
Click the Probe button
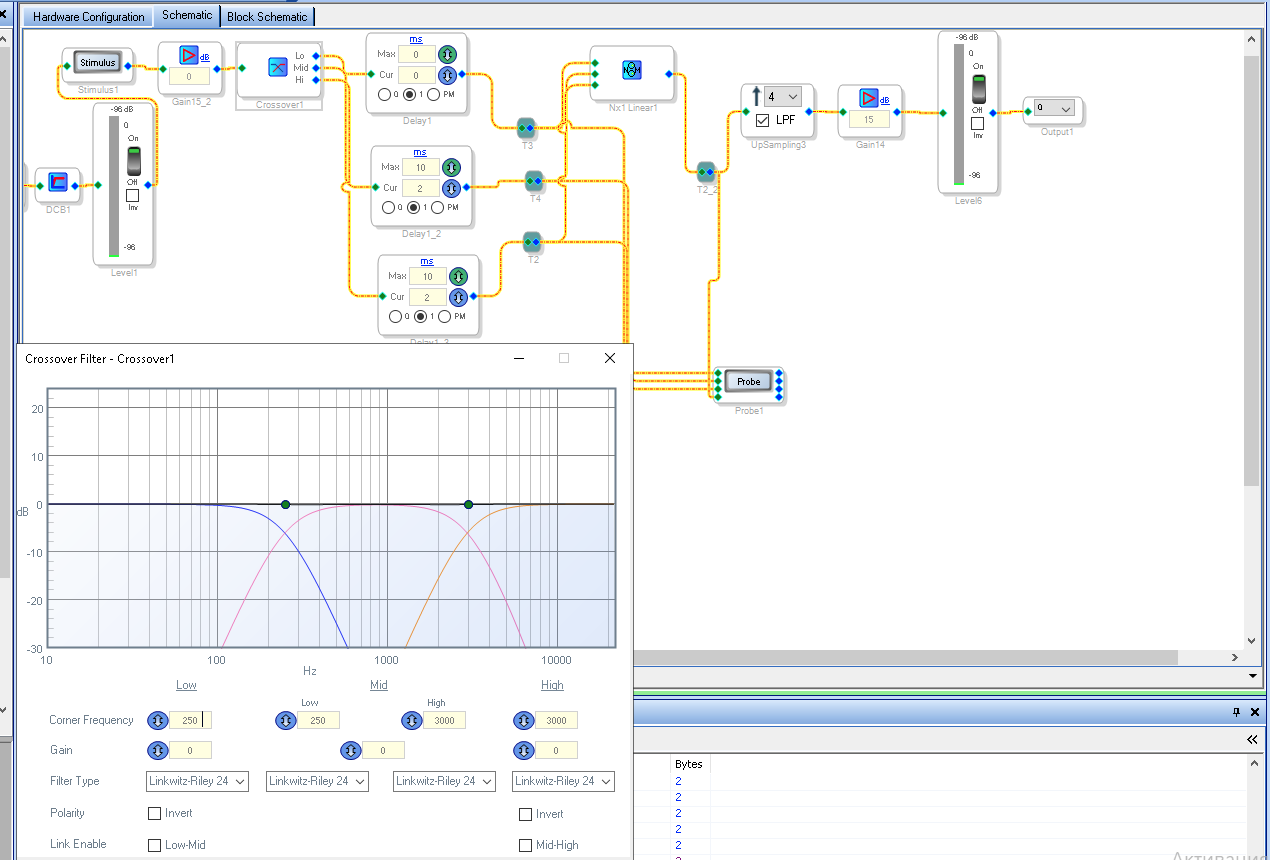click(x=749, y=382)
